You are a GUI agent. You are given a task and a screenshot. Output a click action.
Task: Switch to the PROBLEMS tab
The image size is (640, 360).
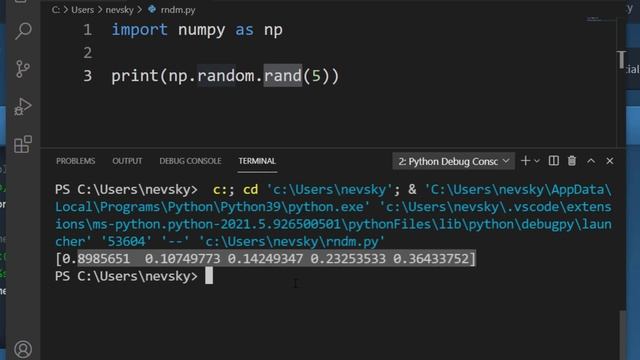pos(76,161)
